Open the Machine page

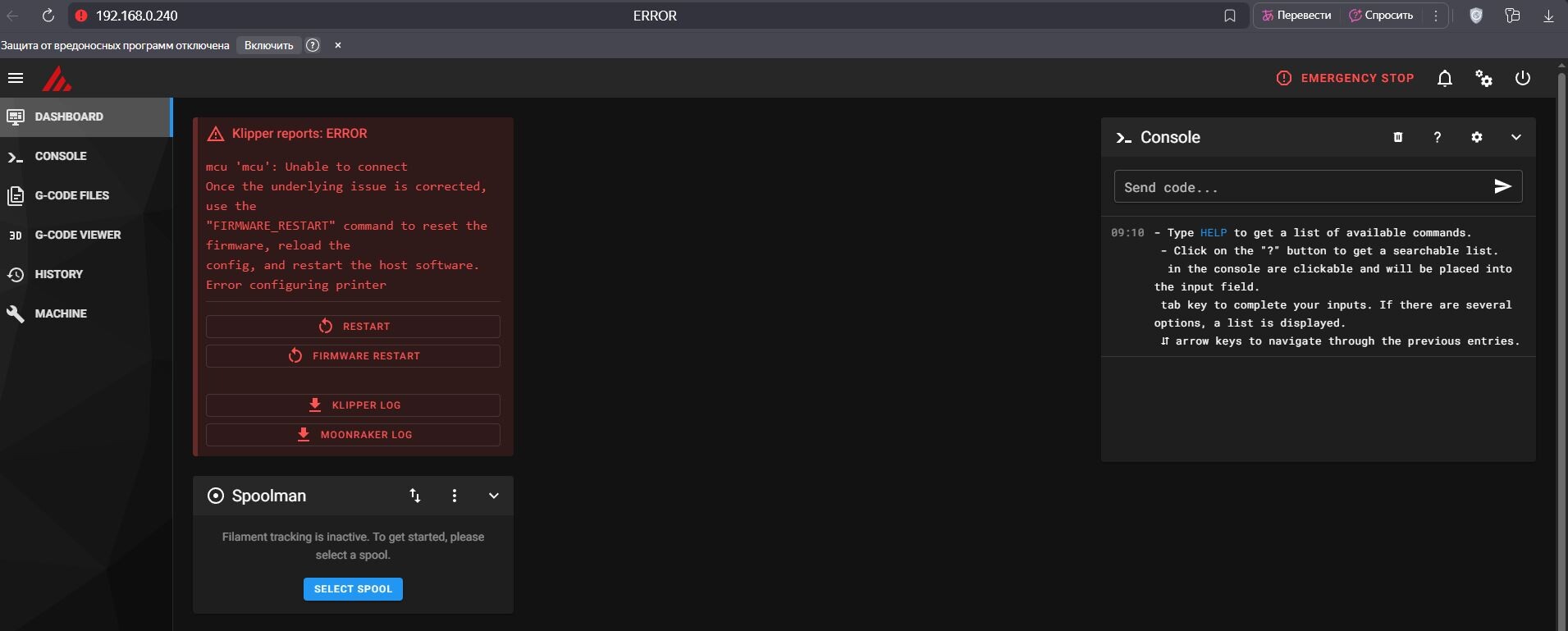(86, 313)
